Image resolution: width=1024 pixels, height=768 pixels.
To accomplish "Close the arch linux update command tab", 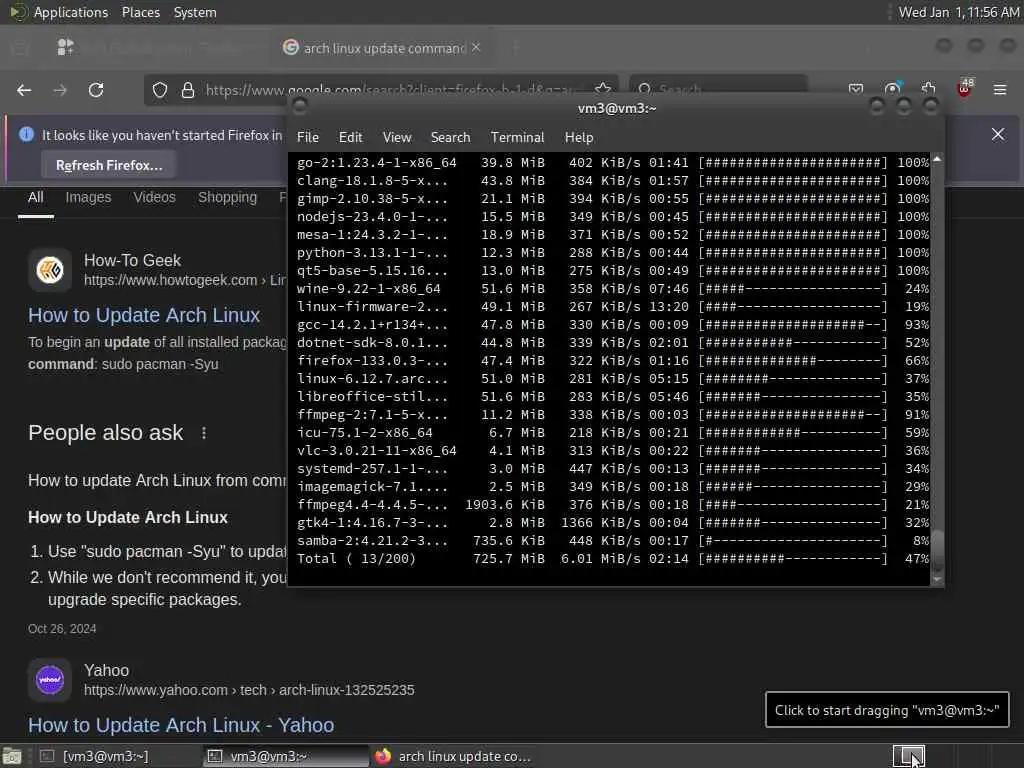I will [476, 47].
